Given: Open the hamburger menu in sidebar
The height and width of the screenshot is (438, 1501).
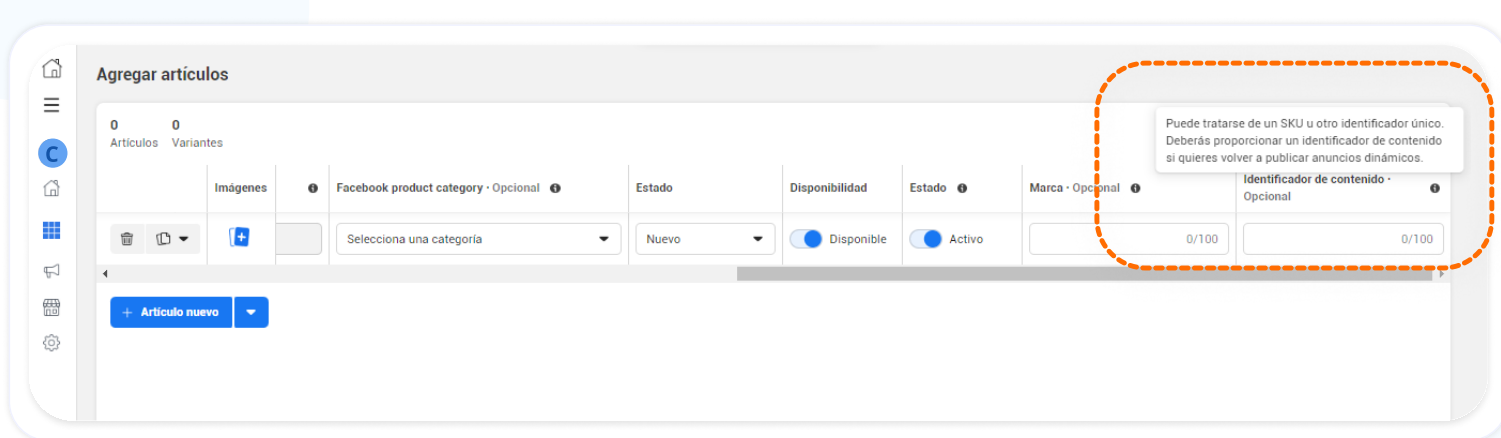Looking at the screenshot, I should pyautogui.click(x=51, y=105).
